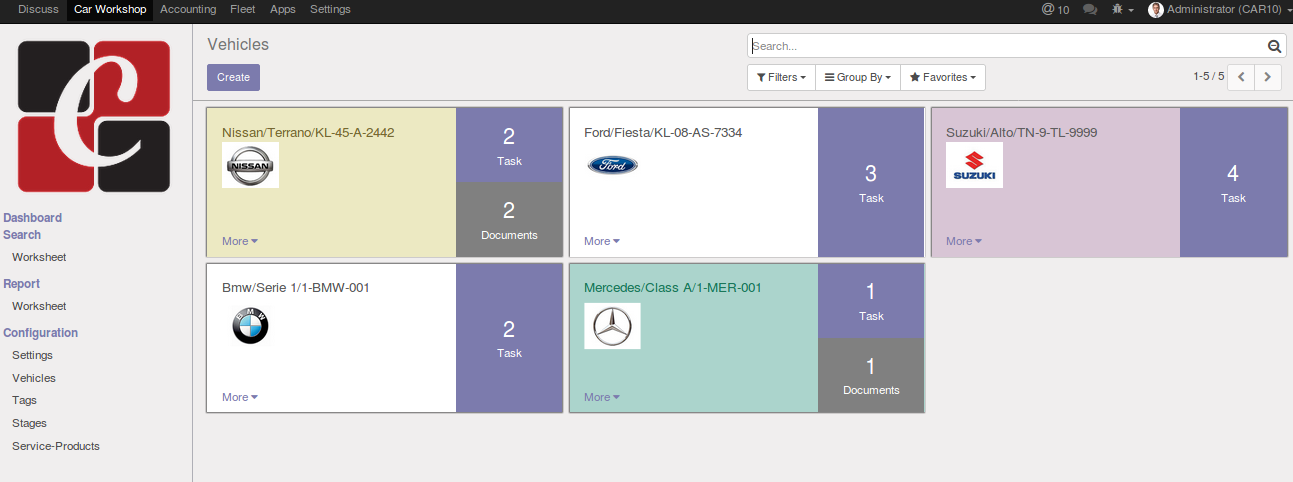Expand More on Bmw Serie 1 card
Image resolution: width=1293 pixels, height=482 pixels.
pyautogui.click(x=240, y=397)
